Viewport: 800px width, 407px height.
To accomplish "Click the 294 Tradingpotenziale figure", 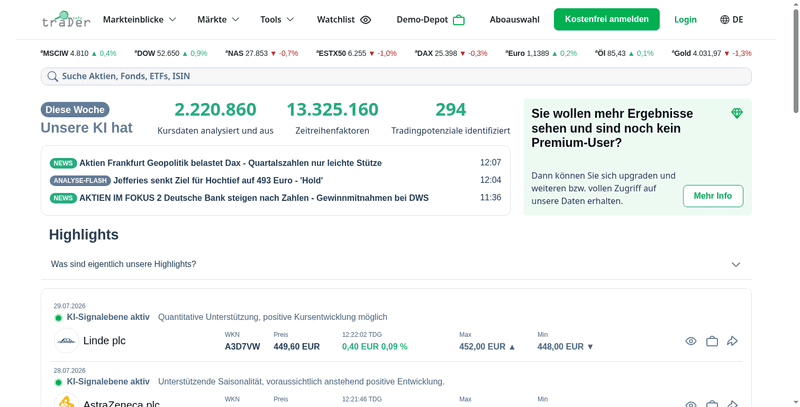I will pyautogui.click(x=451, y=110).
